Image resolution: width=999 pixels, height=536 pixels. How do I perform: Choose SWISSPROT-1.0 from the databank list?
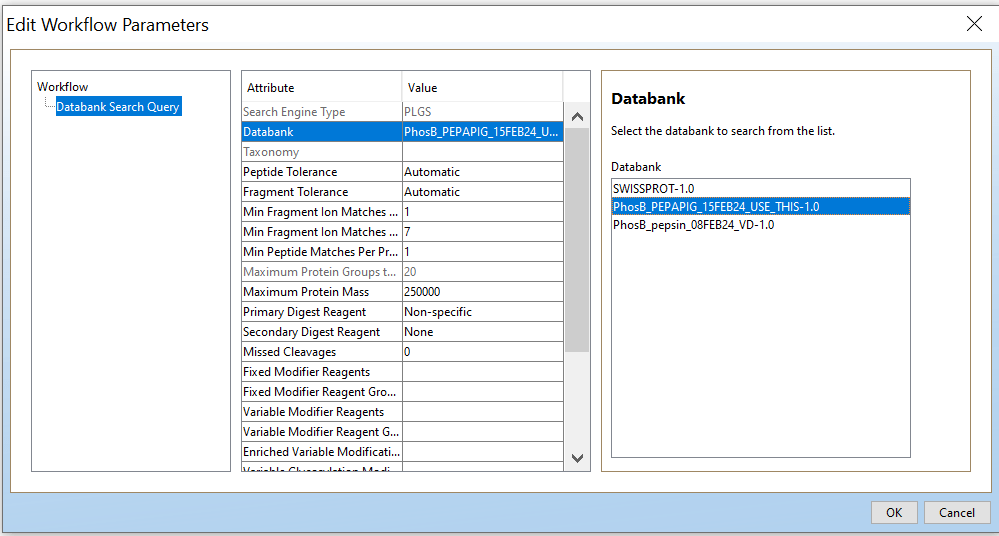tap(653, 188)
